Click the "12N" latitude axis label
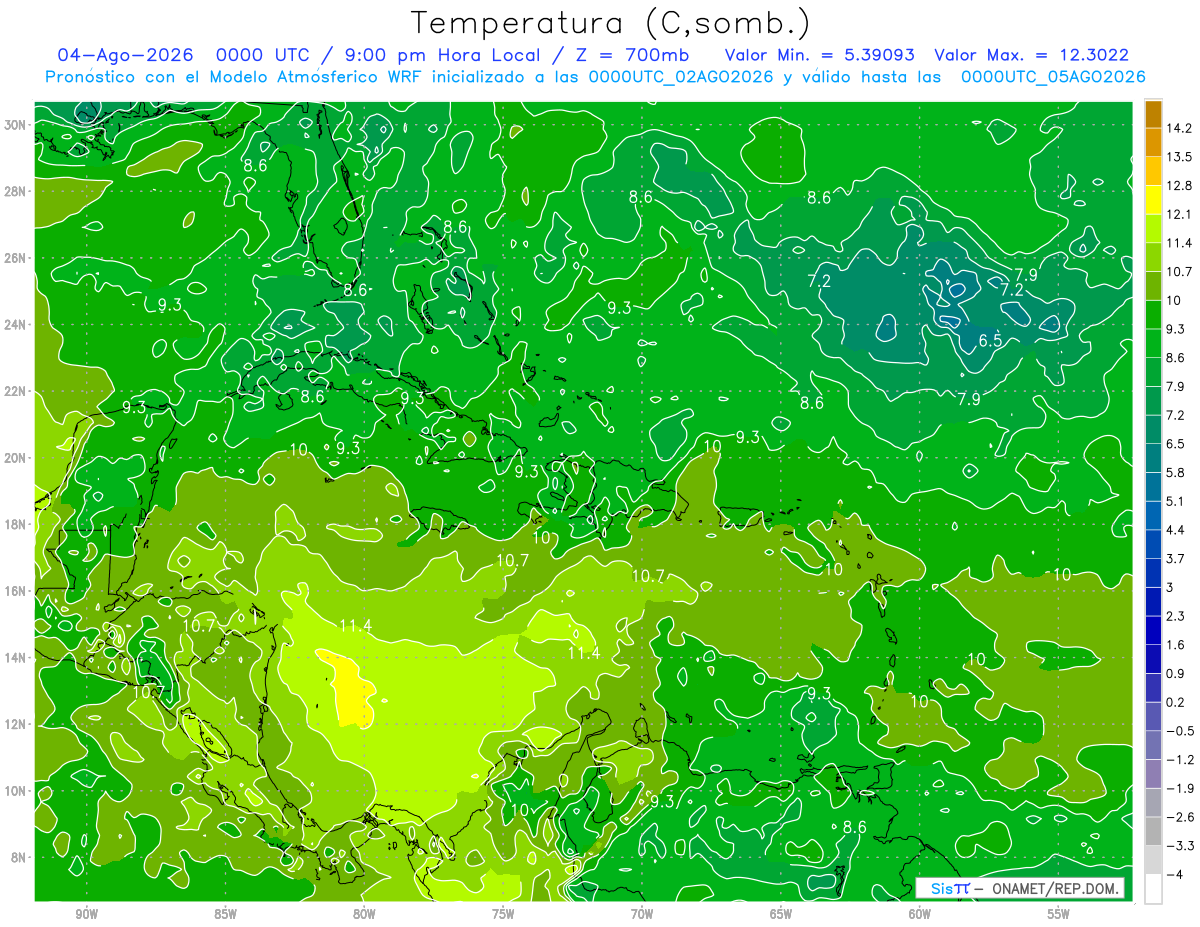 [x=15, y=724]
